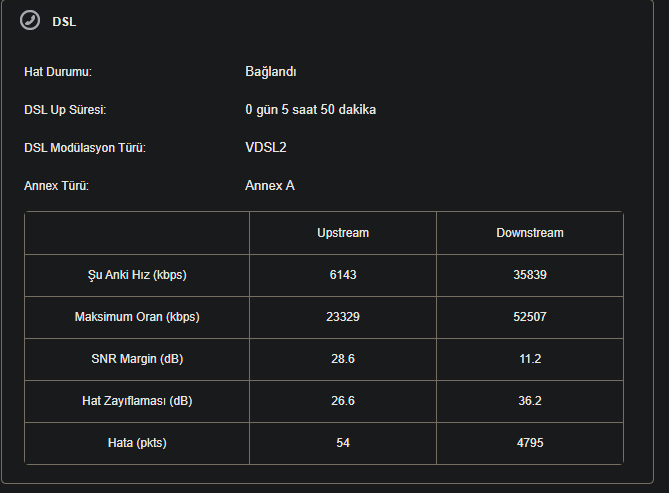The image size is (669, 493).
Task: Click the Downstream column header
Action: pyautogui.click(x=530, y=233)
